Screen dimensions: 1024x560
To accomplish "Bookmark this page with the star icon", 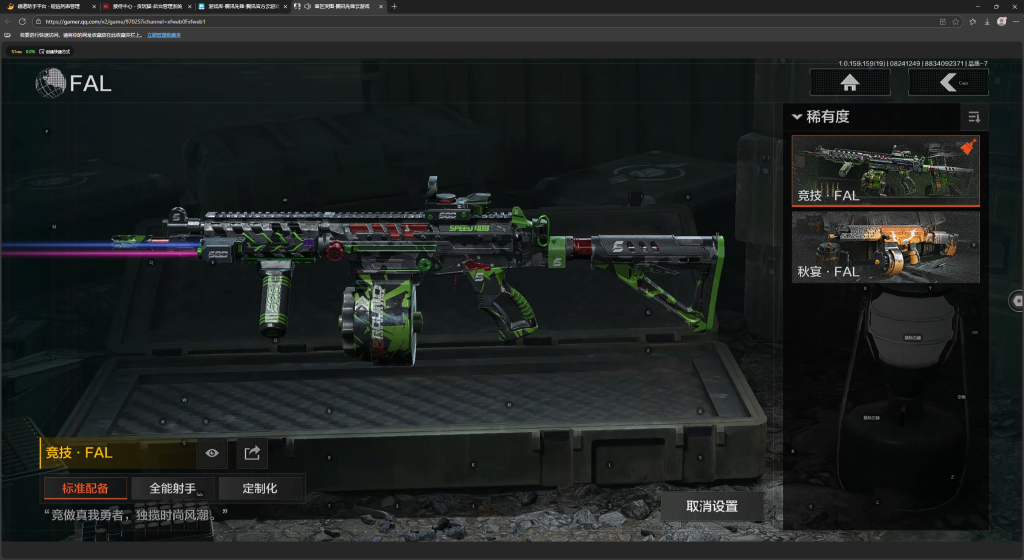I will (x=955, y=22).
